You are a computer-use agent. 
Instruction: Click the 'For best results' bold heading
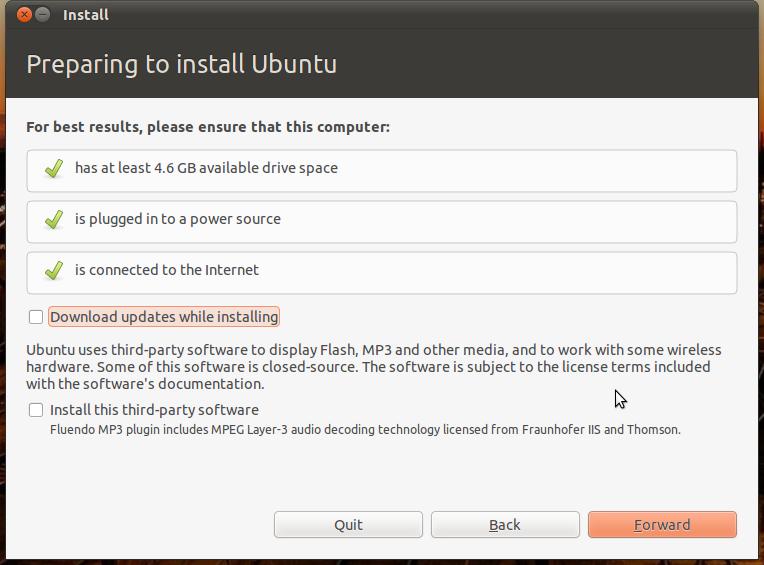[x=208, y=127]
